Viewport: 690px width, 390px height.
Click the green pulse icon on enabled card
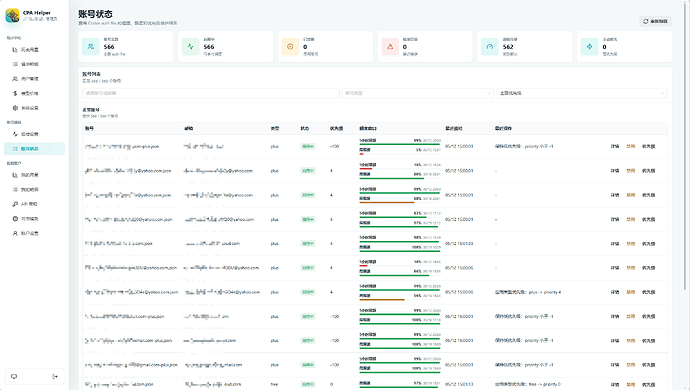[x=191, y=47]
